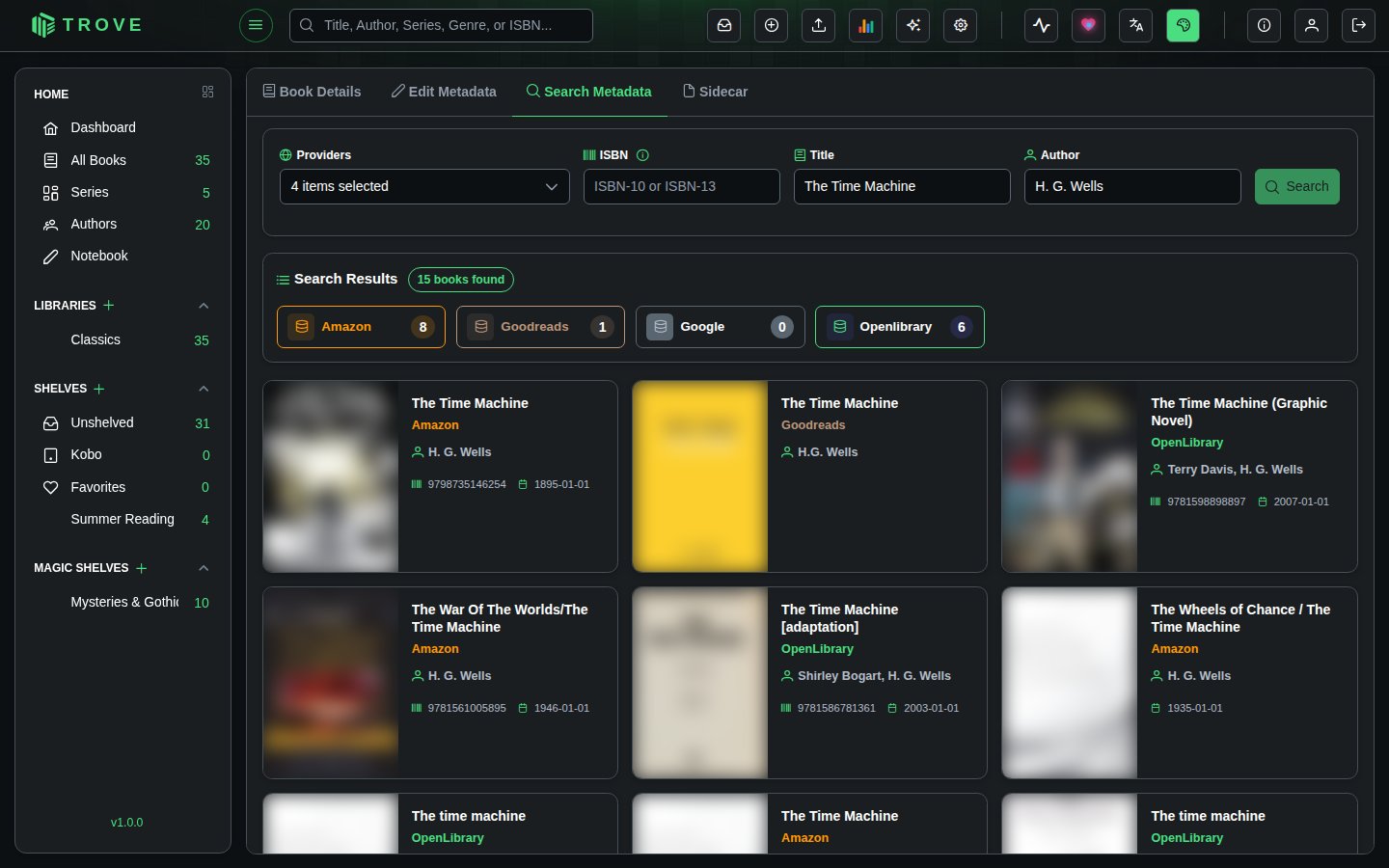Switch to the Edit Metadata tab

click(x=444, y=92)
